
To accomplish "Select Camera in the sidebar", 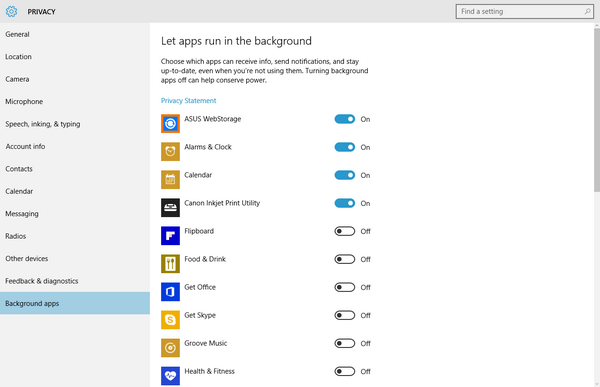I will 75,79.
